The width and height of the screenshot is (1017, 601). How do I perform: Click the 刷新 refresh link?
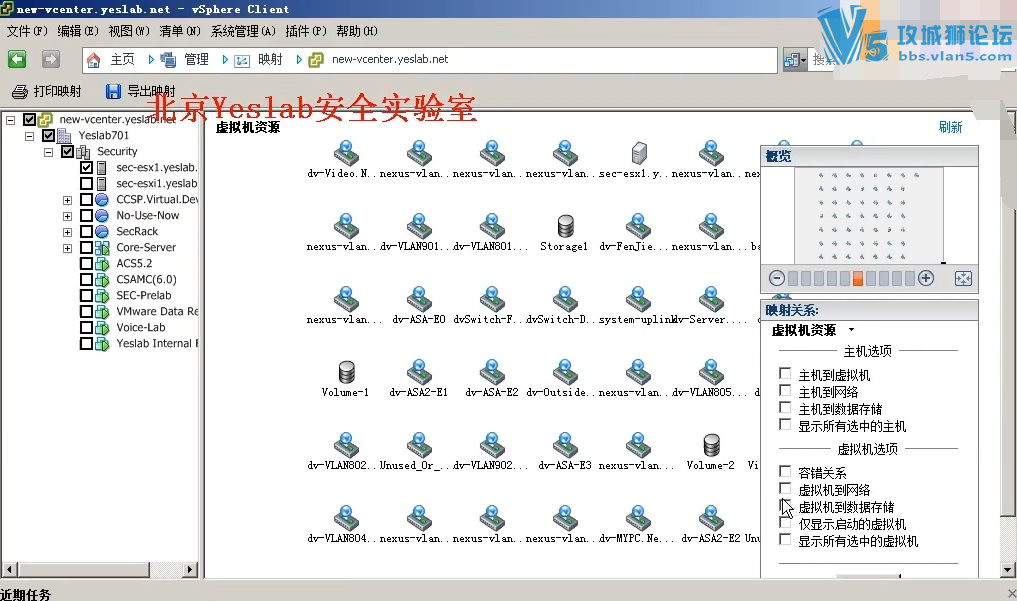[x=950, y=127]
